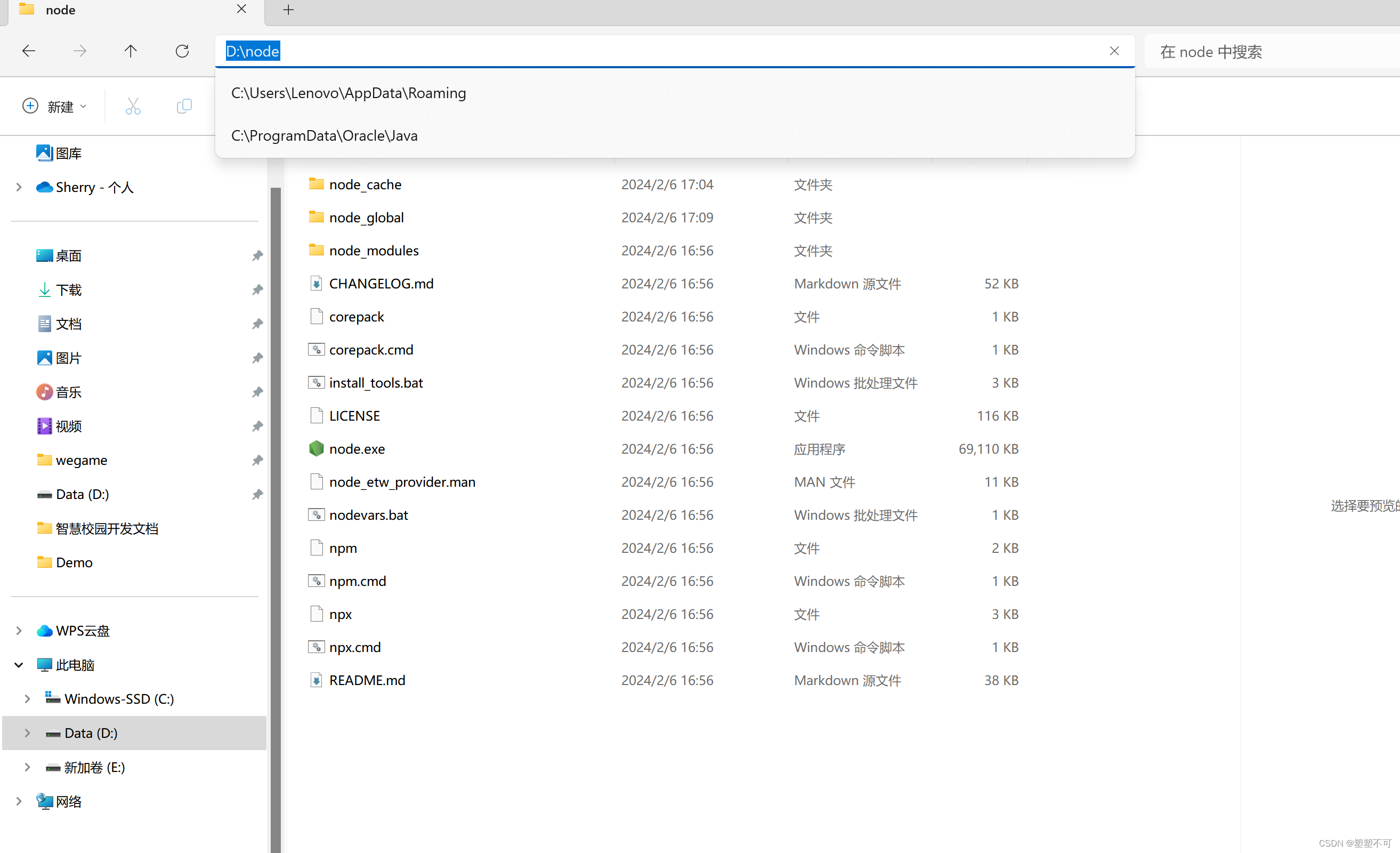The width and height of the screenshot is (1400, 853).
Task: Open the Demo folder in sidebar
Action: 64,562
